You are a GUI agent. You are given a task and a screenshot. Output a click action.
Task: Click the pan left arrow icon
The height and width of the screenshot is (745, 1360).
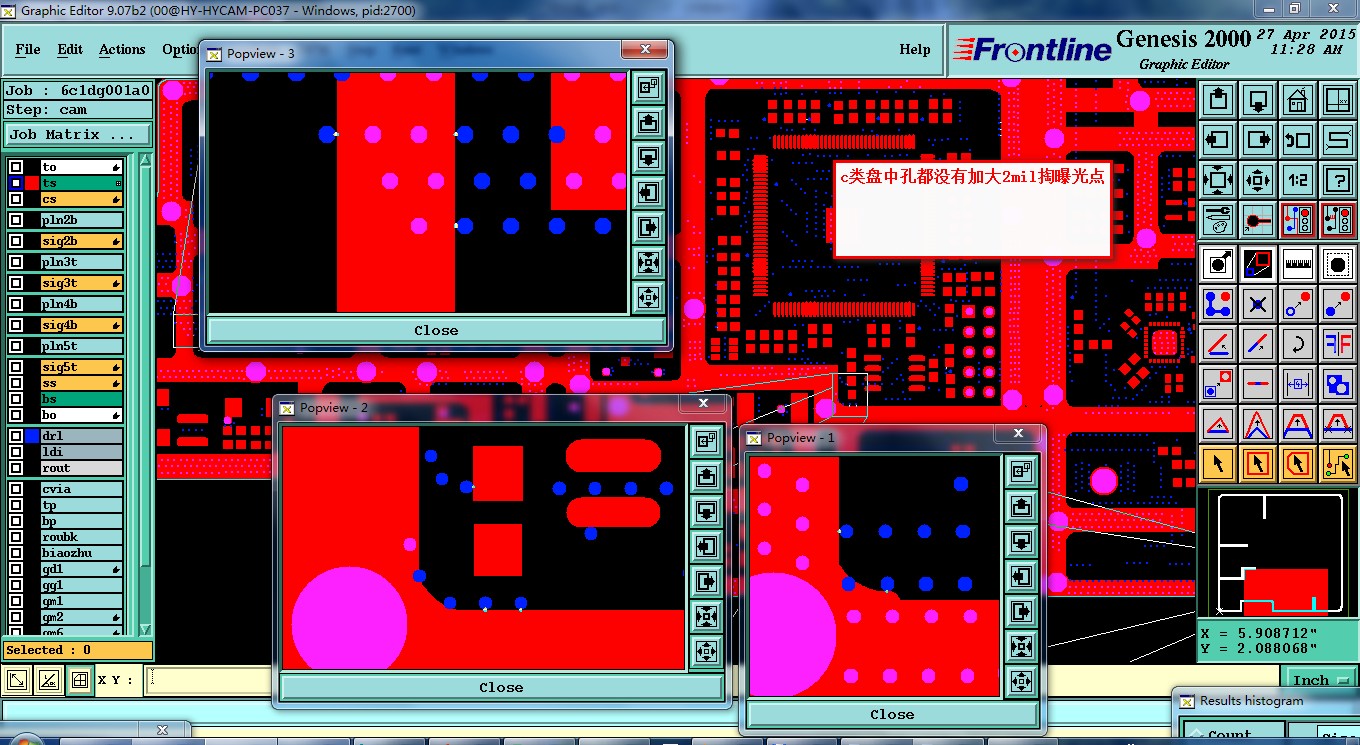coord(1219,140)
